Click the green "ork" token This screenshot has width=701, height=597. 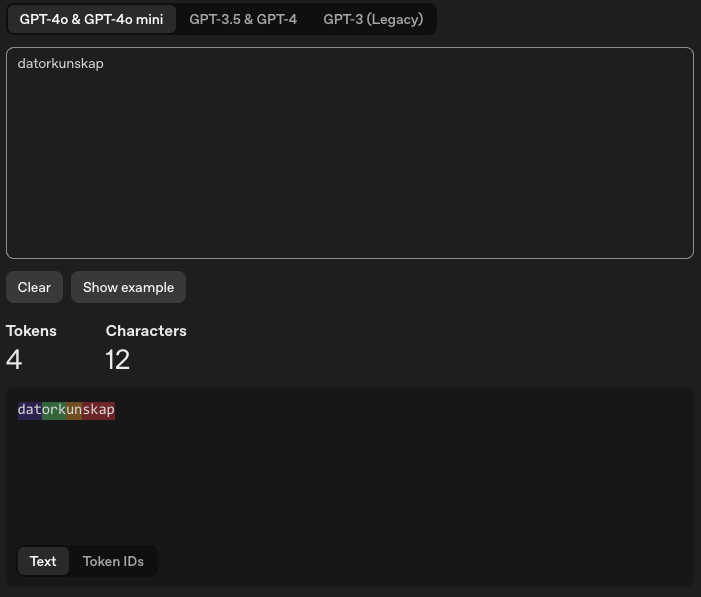tap(54, 410)
